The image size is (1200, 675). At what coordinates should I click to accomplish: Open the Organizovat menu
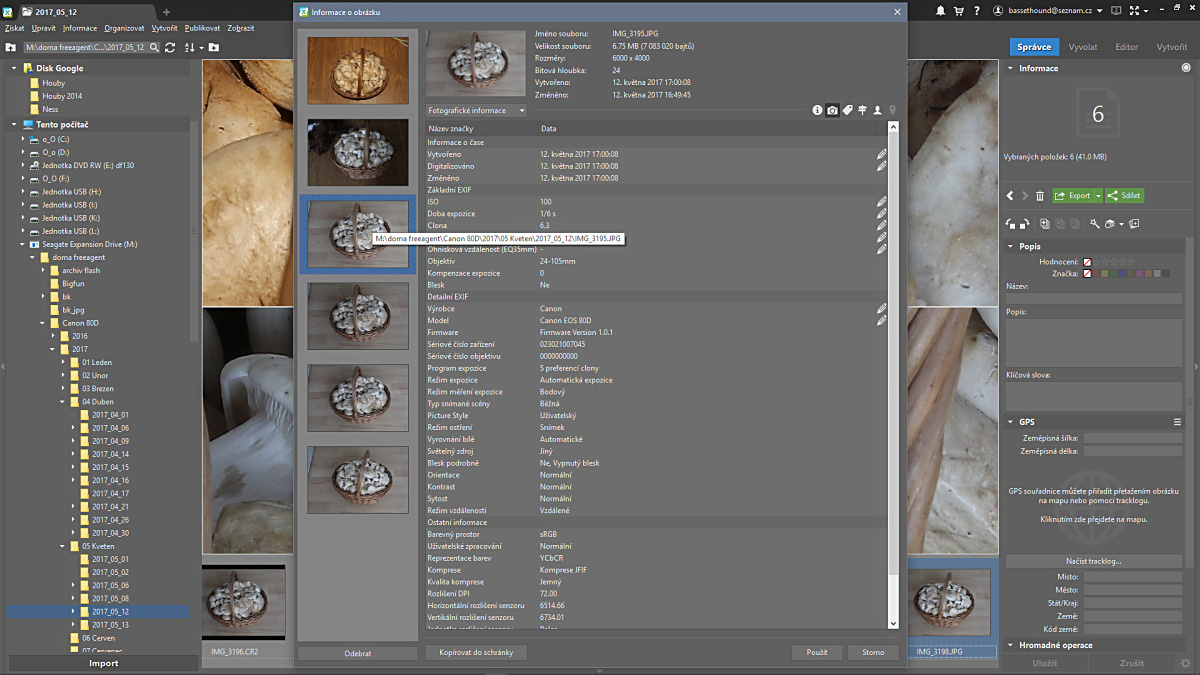click(124, 28)
